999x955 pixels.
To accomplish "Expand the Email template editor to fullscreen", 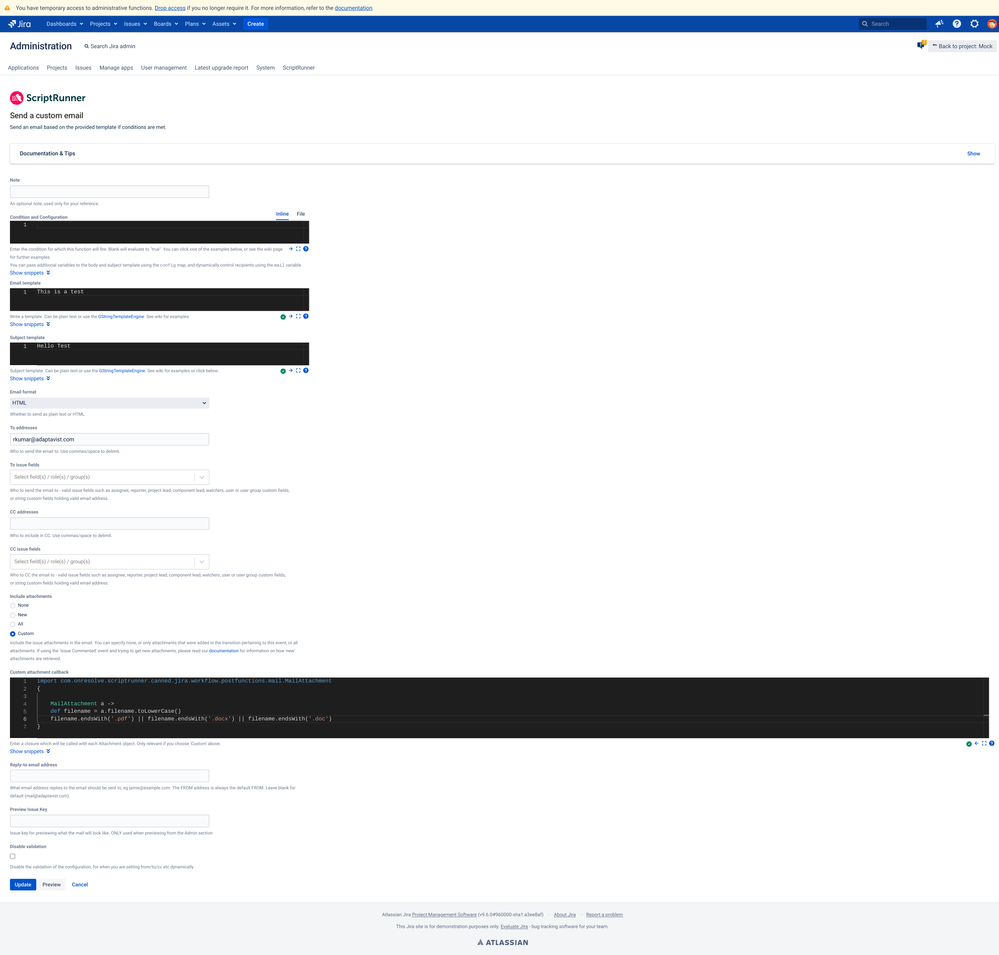I will [298, 316].
